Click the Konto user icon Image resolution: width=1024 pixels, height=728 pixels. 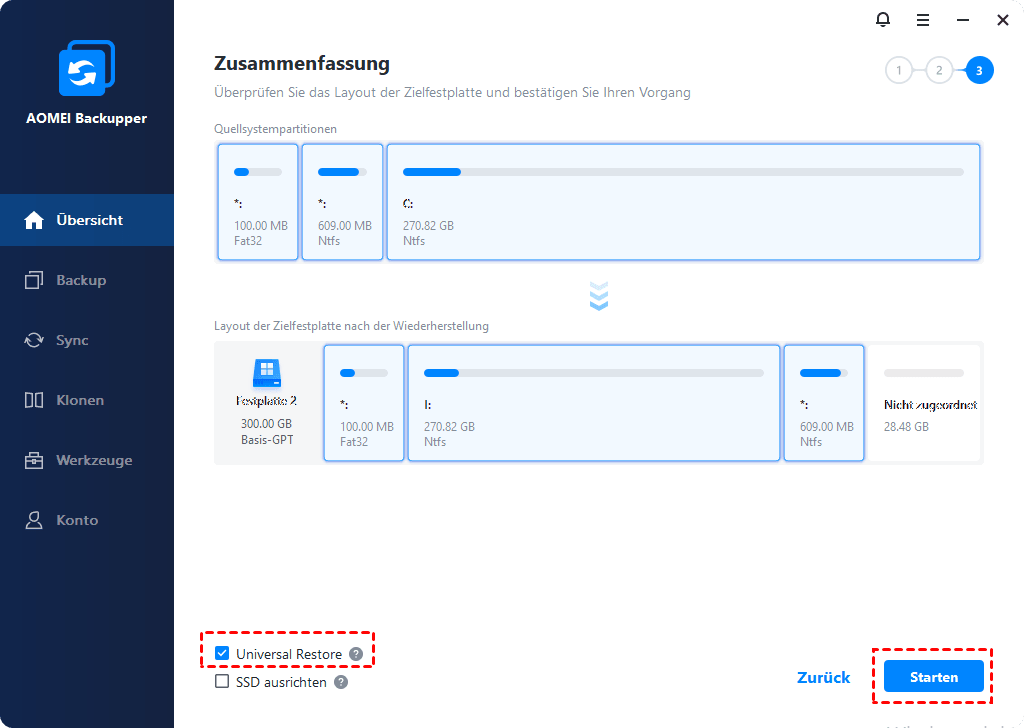34,520
